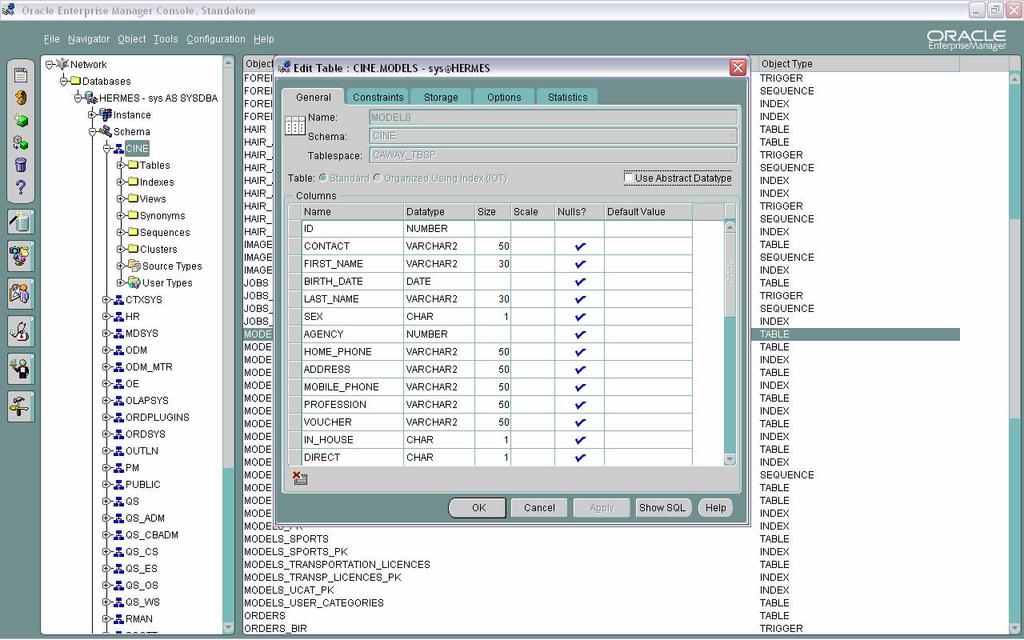The image size is (1024, 640).
Task: Click the Create Like icon with arrows
Action: [20, 142]
